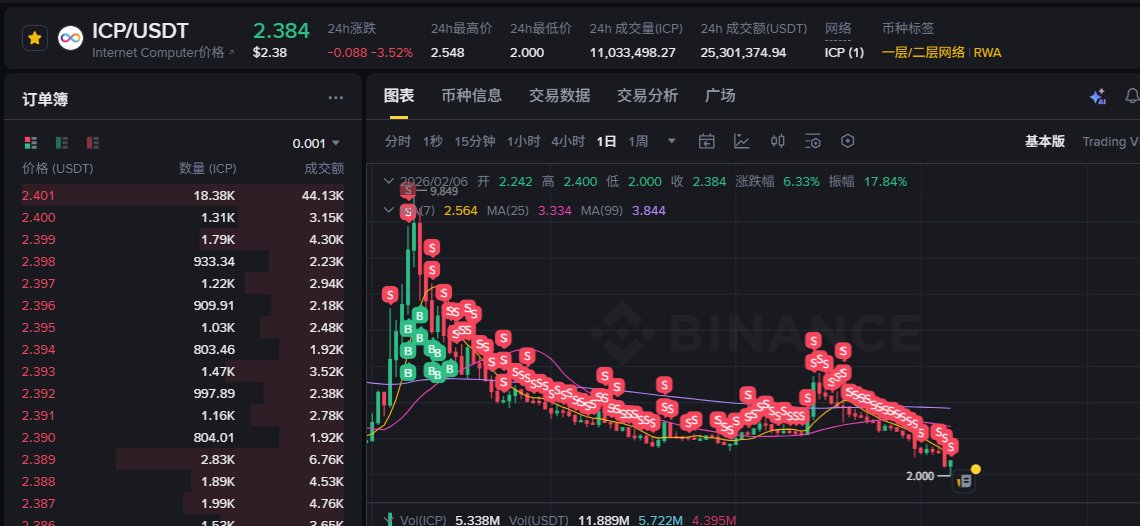Open the 0.001 price precision dropdown

316,143
